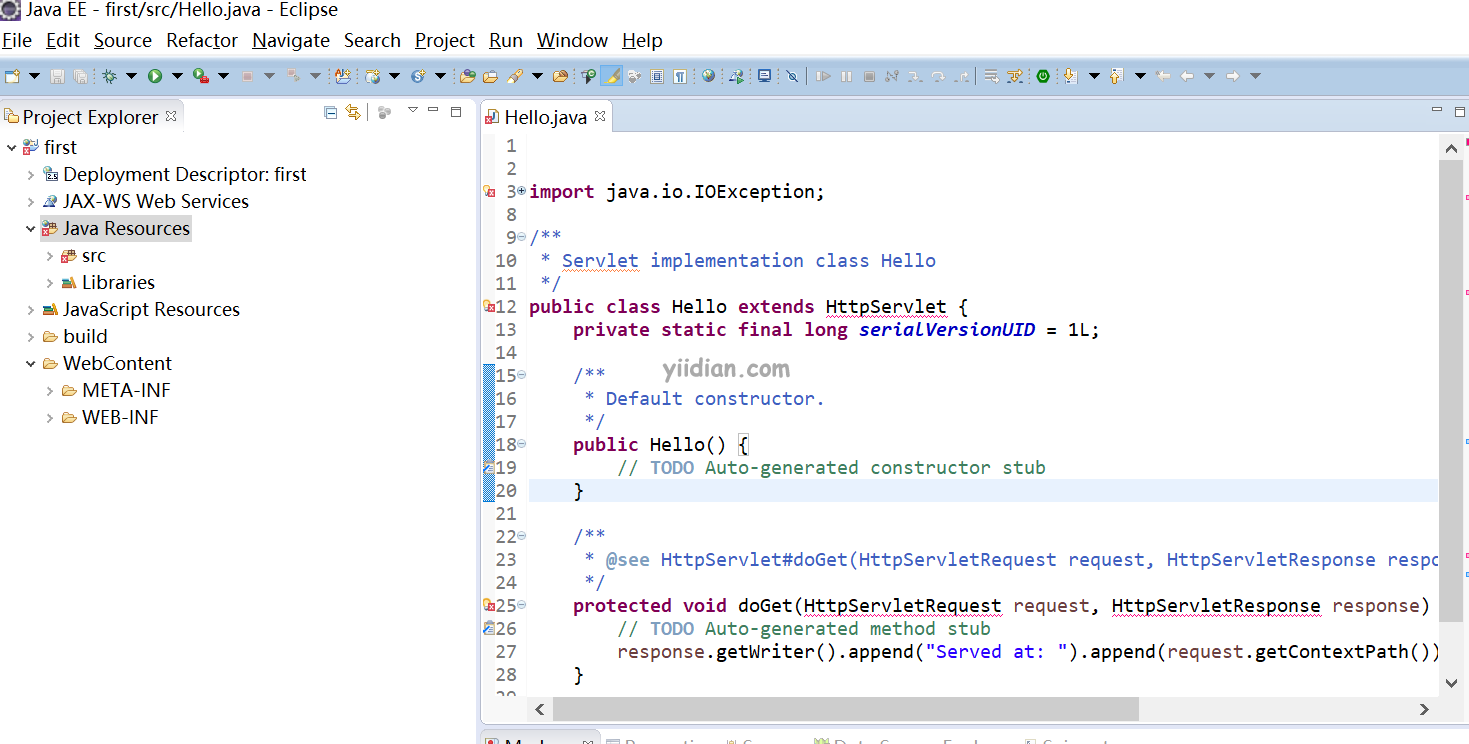
Task: Open the Refactor menu
Action: (x=202, y=41)
